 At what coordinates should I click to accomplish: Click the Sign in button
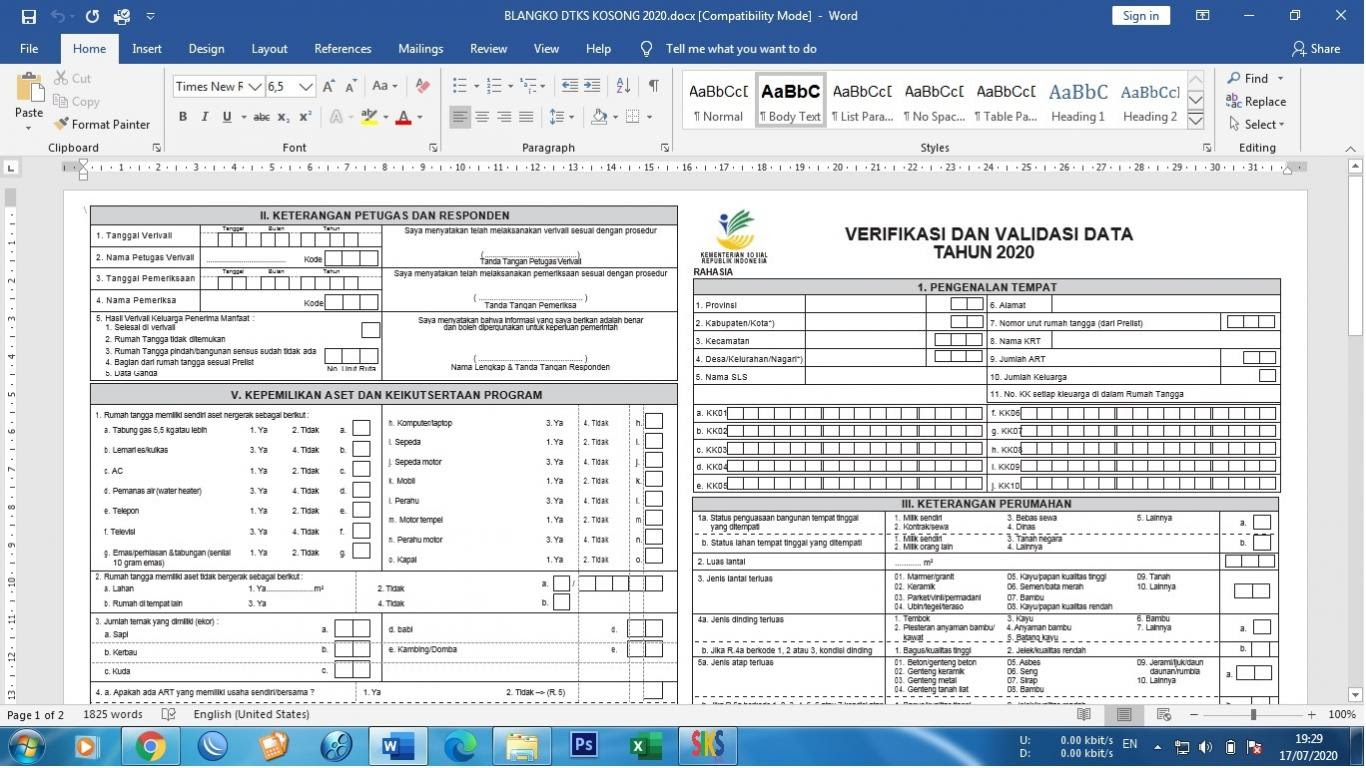point(1141,15)
